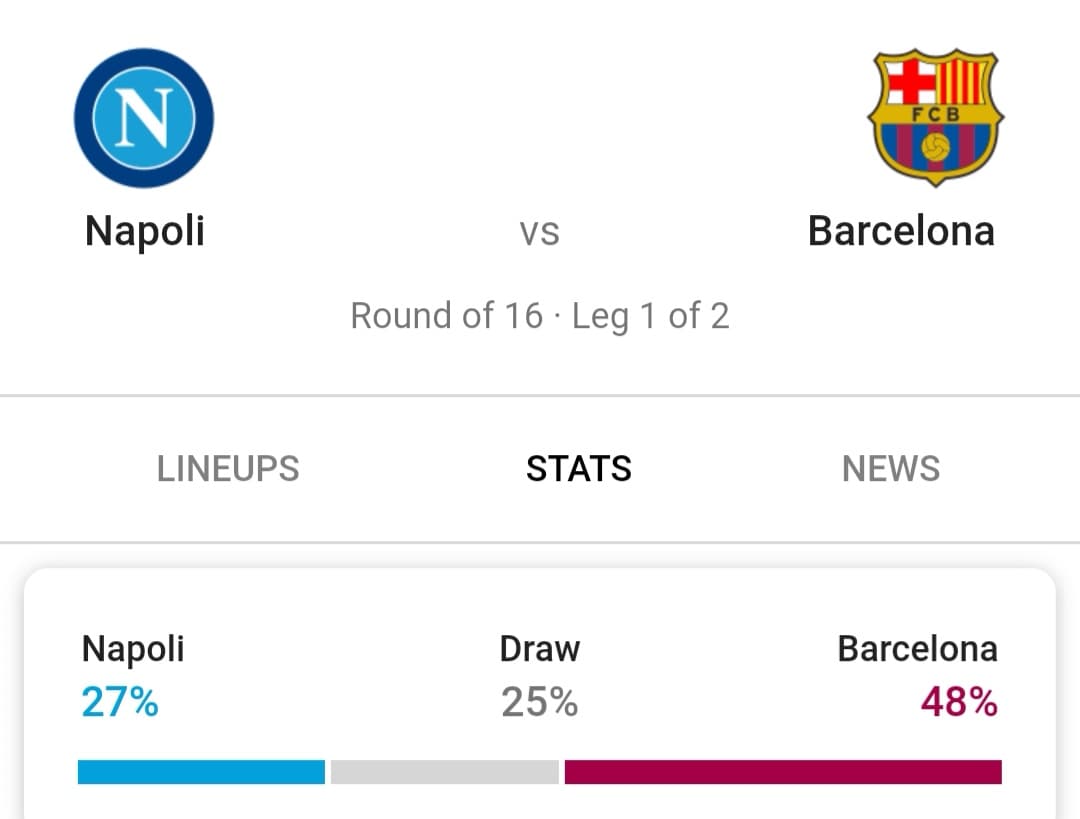Tap the Napoli 27% win percentage
This screenshot has height=819, width=1080.
(120, 702)
